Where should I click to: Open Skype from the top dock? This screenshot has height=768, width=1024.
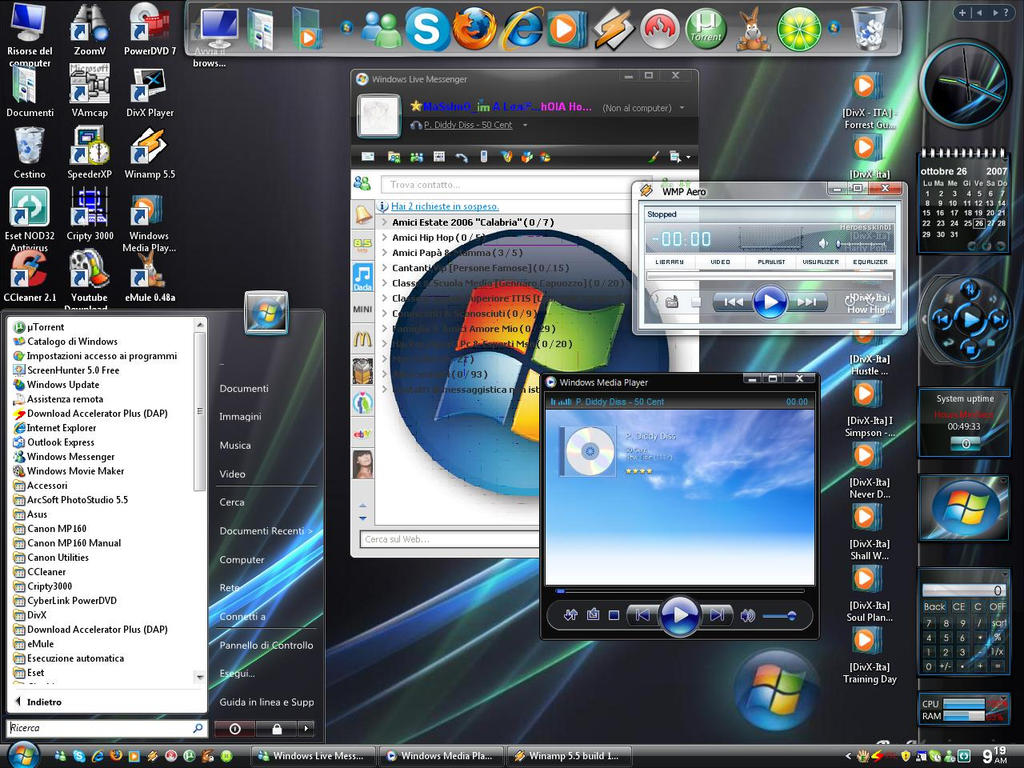click(426, 28)
